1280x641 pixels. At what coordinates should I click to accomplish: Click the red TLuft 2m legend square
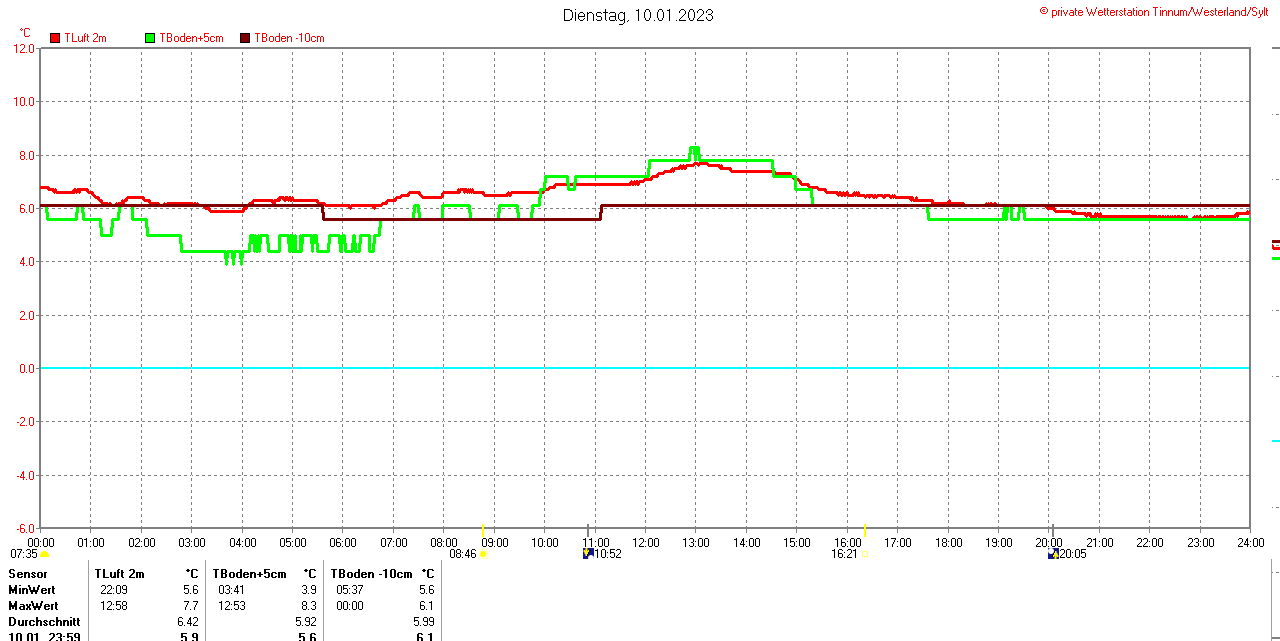point(55,38)
